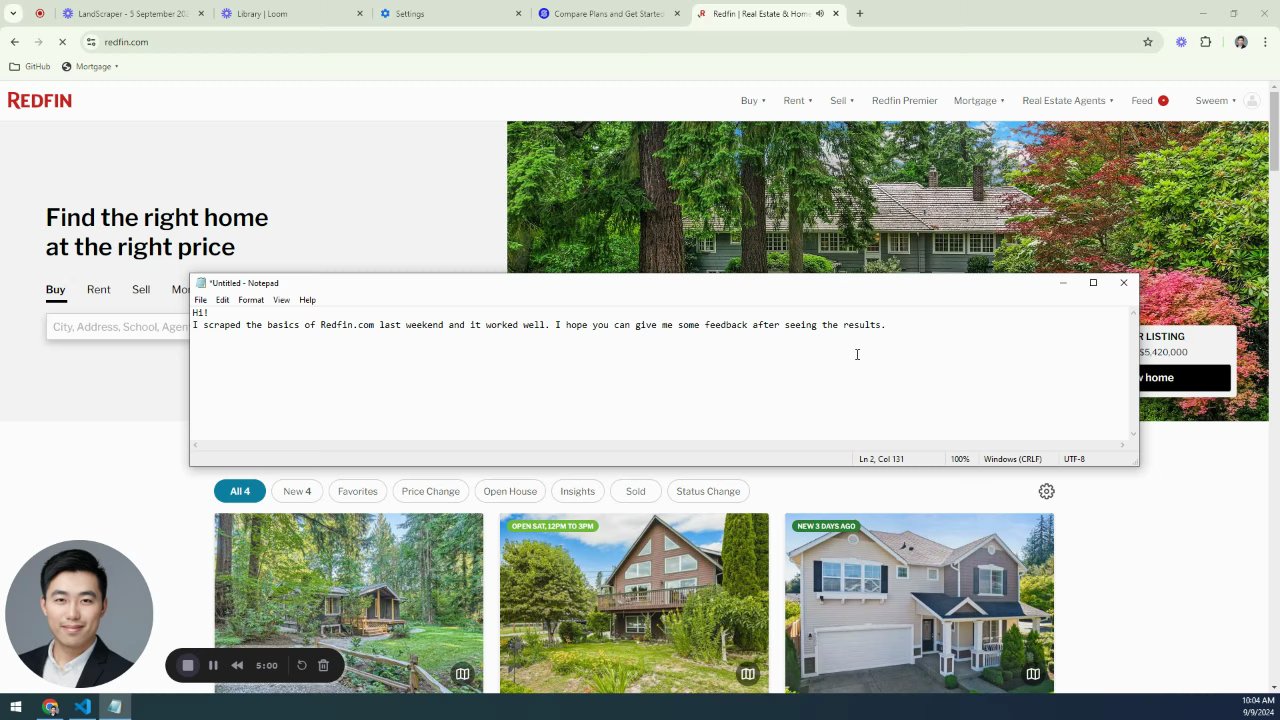1280x720 pixels.
Task: Open the Chrome extensions puzzle icon
Action: click(x=1205, y=42)
